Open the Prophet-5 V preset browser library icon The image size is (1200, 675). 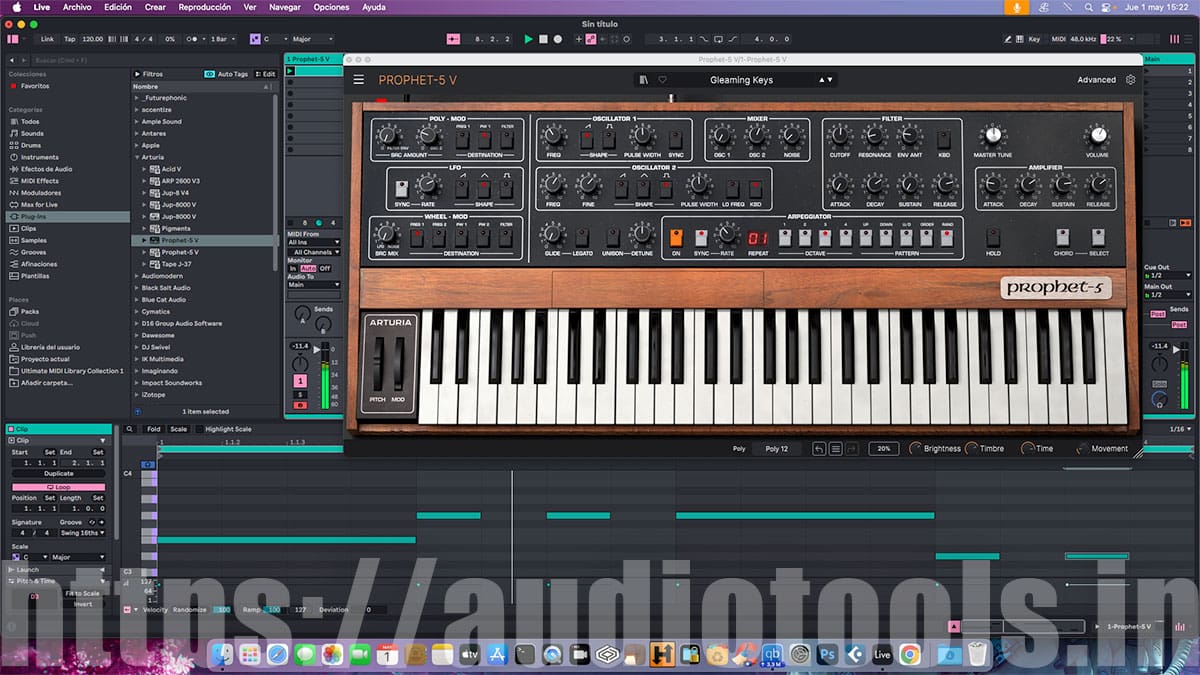[645, 80]
